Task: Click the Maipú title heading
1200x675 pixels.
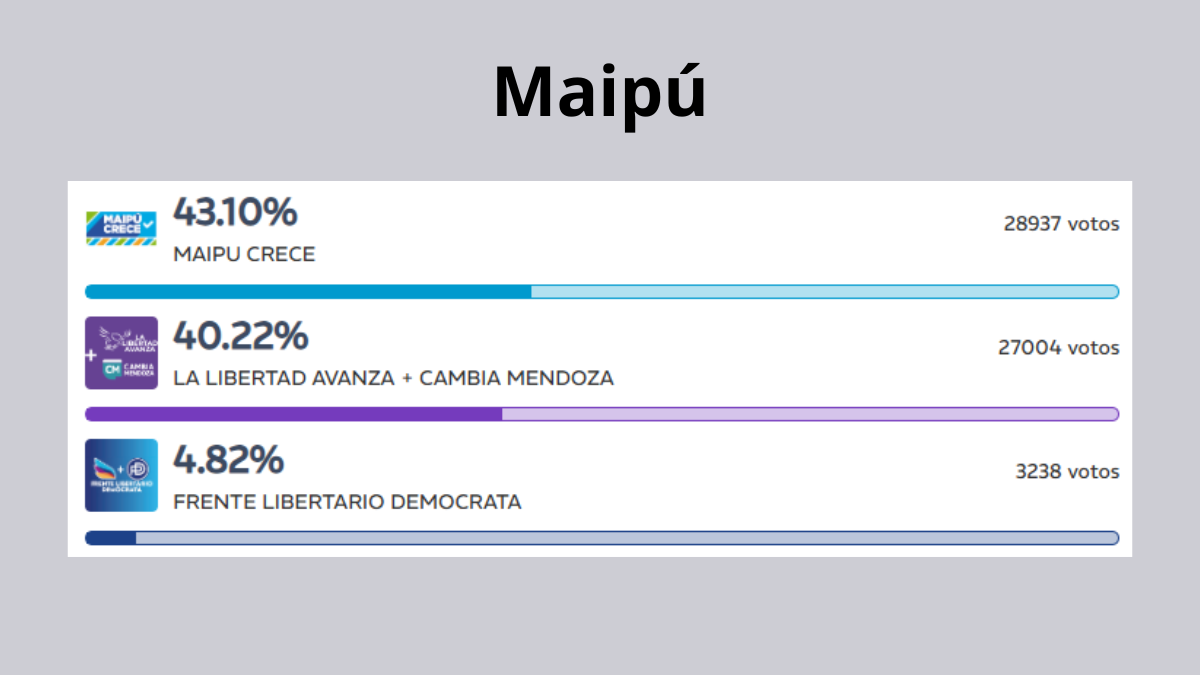Action: pos(600,93)
